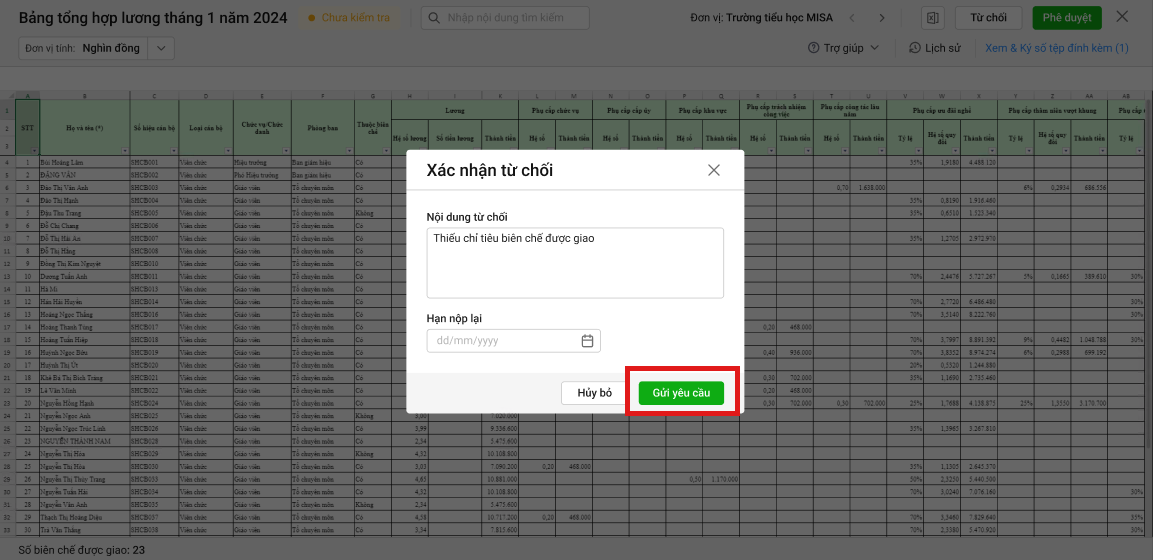Open filter dropdown on Phòng ban column
Image resolution: width=1153 pixels, height=560 pixels.
(350, 150)
